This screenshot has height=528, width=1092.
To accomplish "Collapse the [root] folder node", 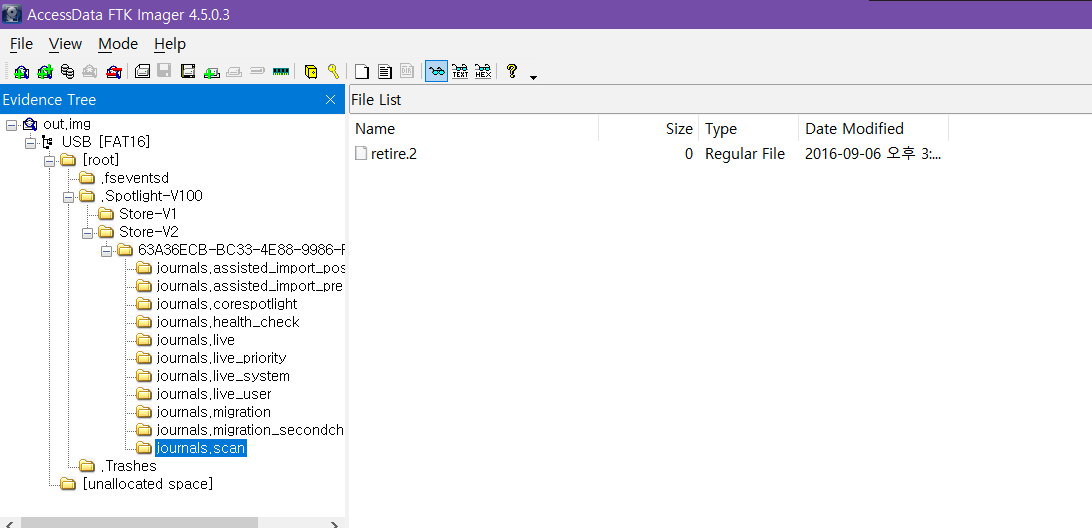I will (49, 161).
